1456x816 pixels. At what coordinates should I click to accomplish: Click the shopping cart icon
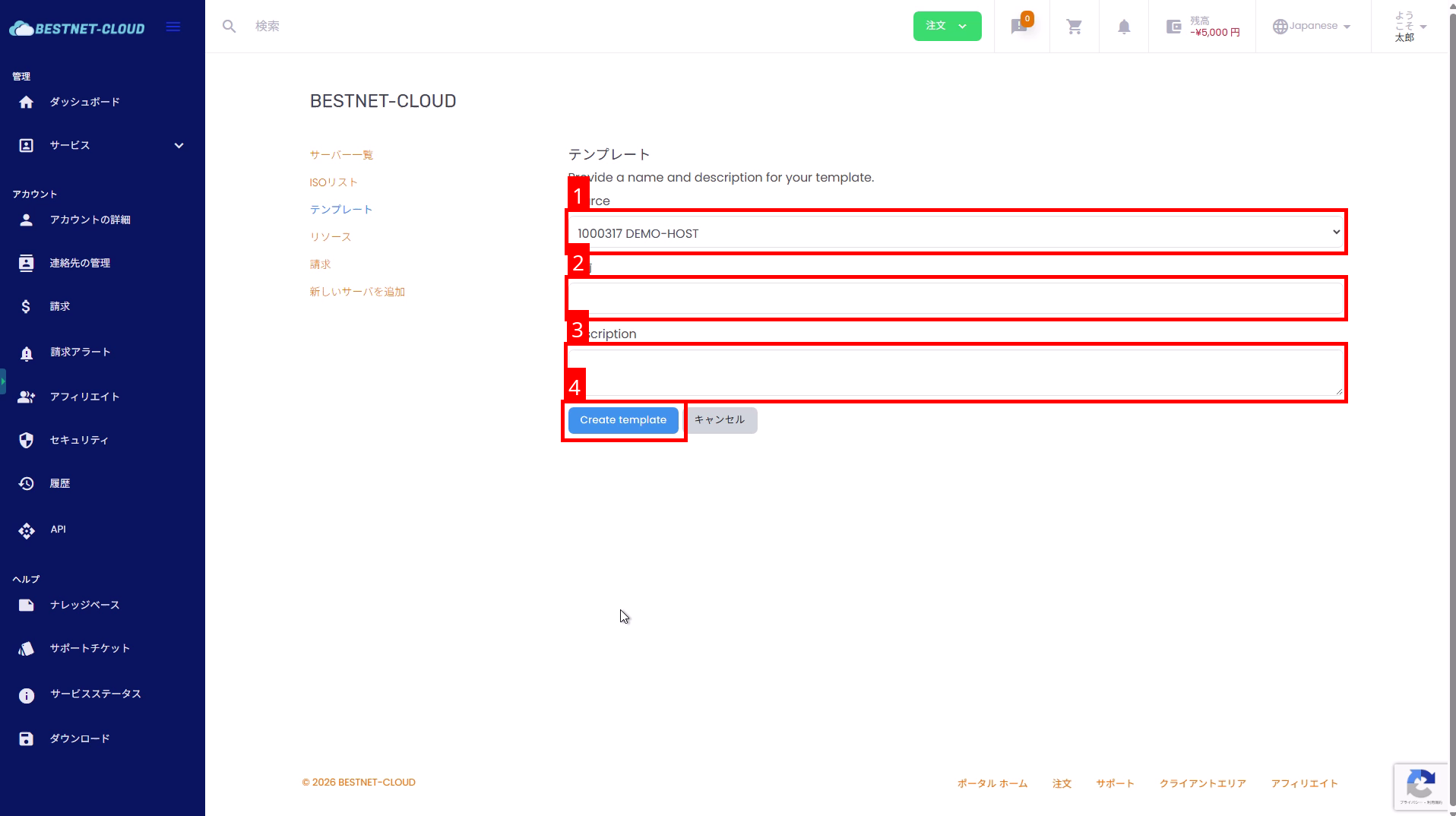1074,27
